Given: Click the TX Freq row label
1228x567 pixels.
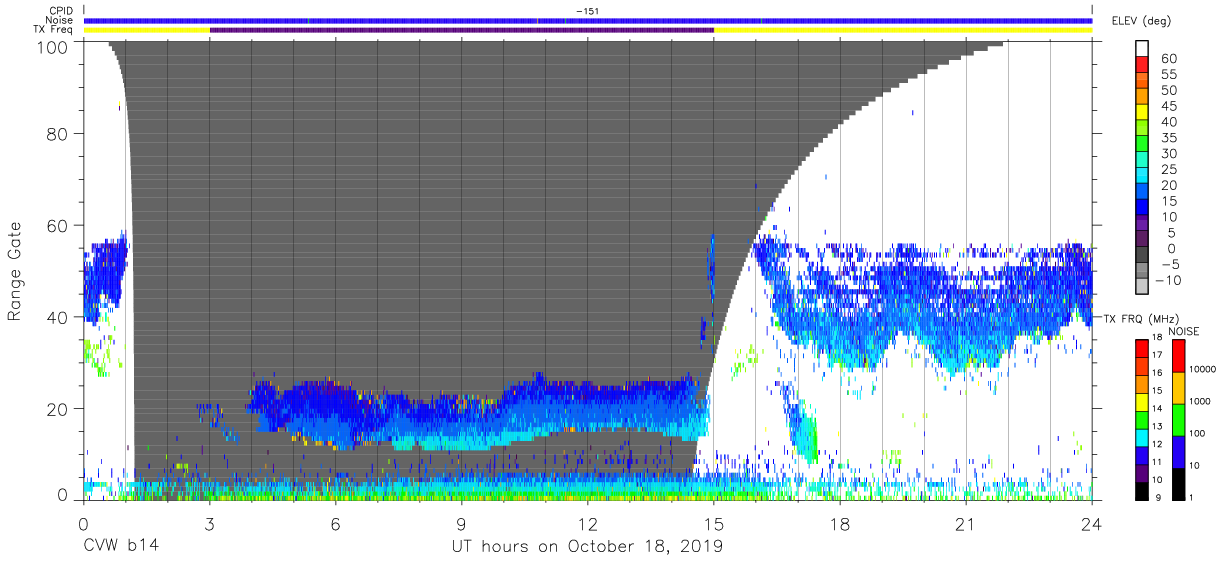Looking at the screenshot, I should coord(54,30).
